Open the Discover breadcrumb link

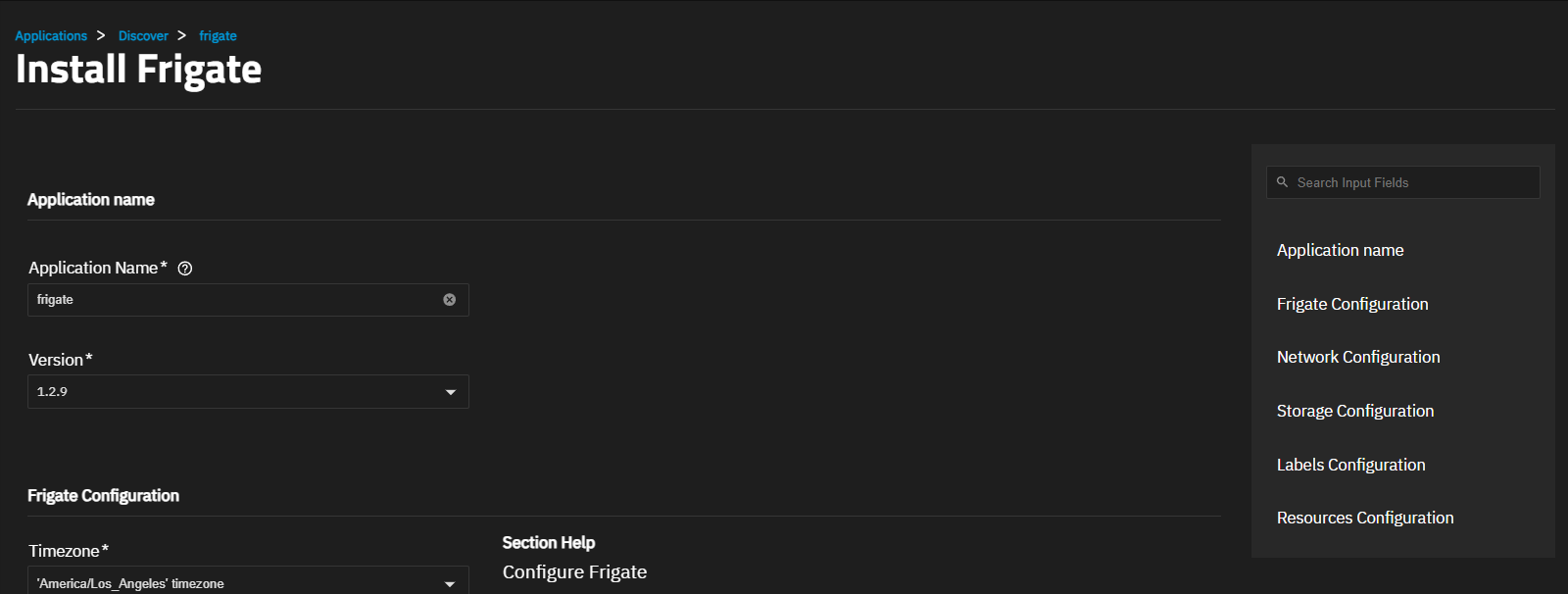point(143,36)
